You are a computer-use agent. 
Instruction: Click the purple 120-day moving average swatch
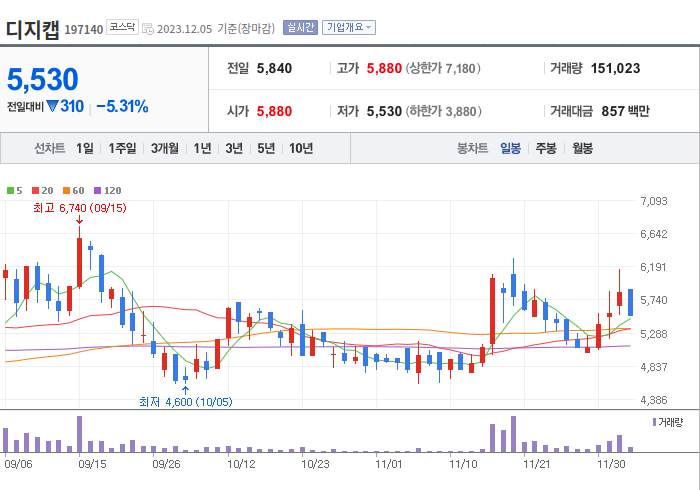(x=98, y=191)
